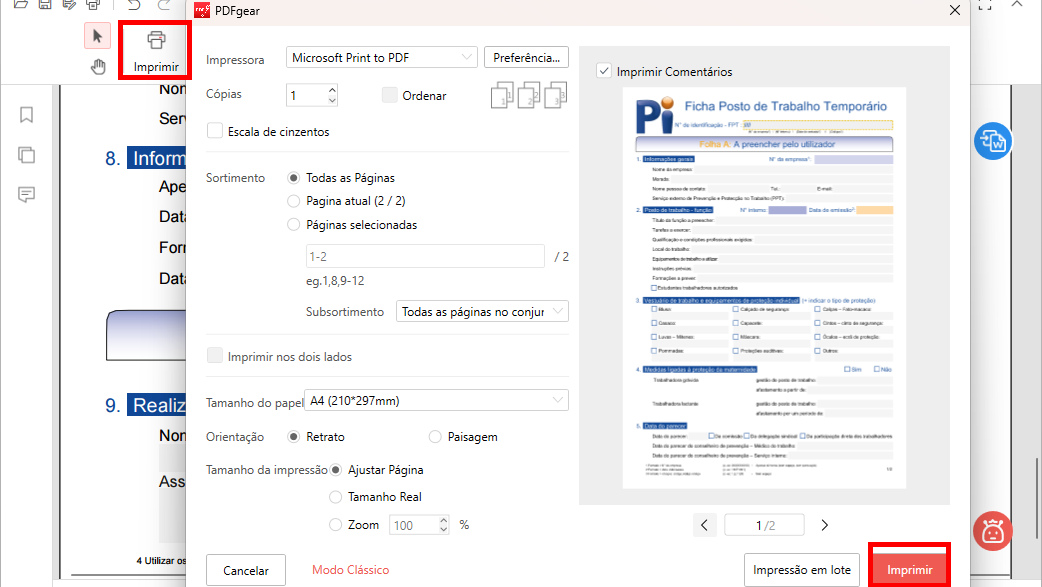Go to next page in print preview
This screenshot has width=1042, height=587.
(x=823, y=524)
